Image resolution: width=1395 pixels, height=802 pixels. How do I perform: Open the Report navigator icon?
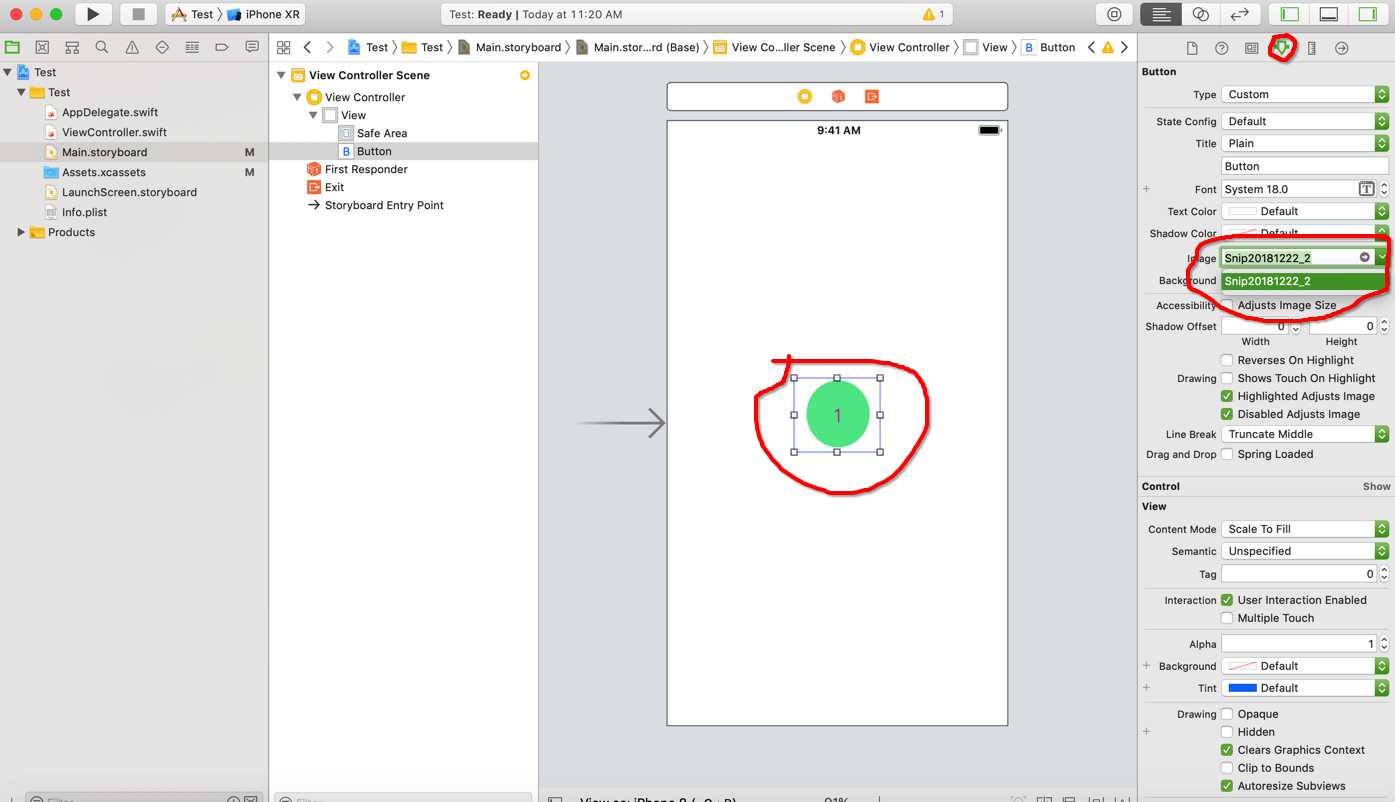pos(252,47)
